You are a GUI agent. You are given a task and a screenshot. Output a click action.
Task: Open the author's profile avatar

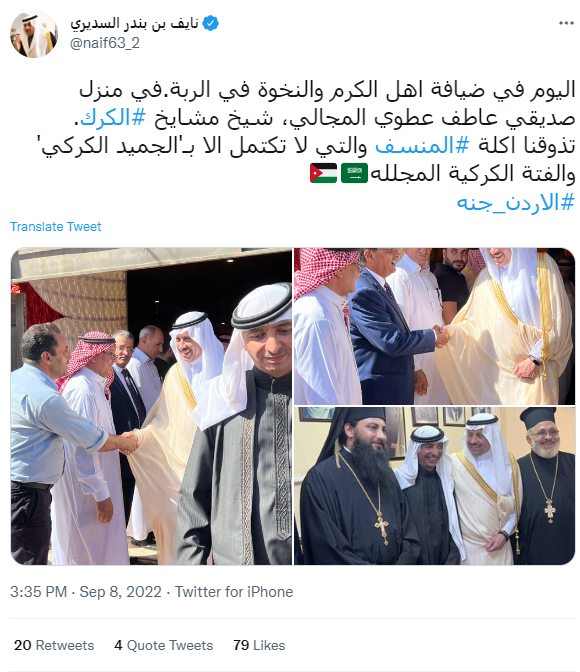(34, 34)
